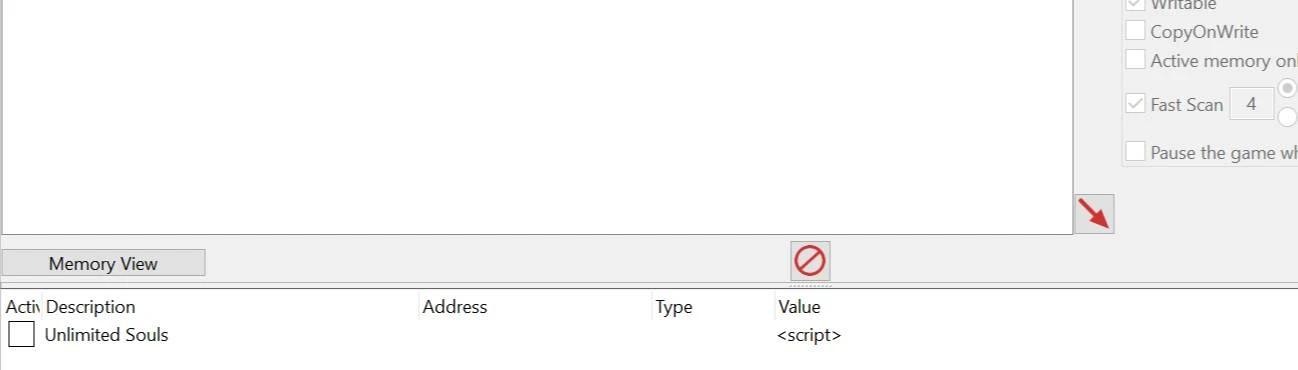Click the Active column header
Viewport: 1298px width, 370px height.
(21, 307)
